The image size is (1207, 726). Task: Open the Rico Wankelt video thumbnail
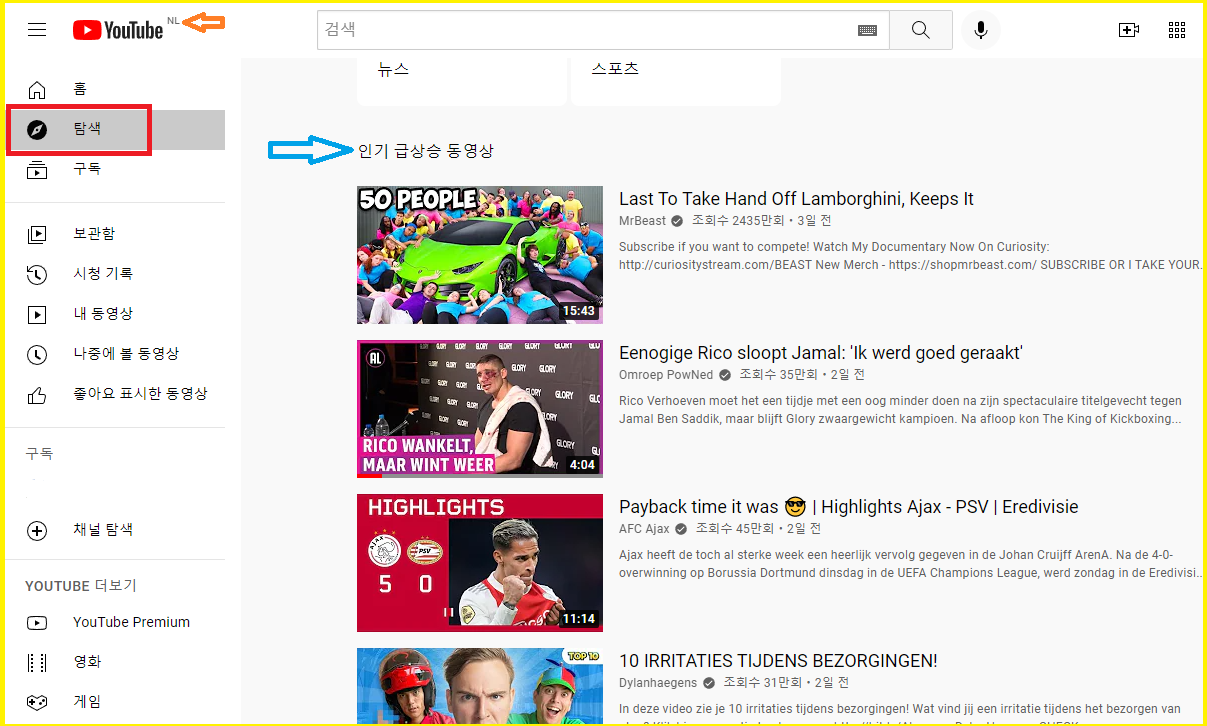(480, 409)
